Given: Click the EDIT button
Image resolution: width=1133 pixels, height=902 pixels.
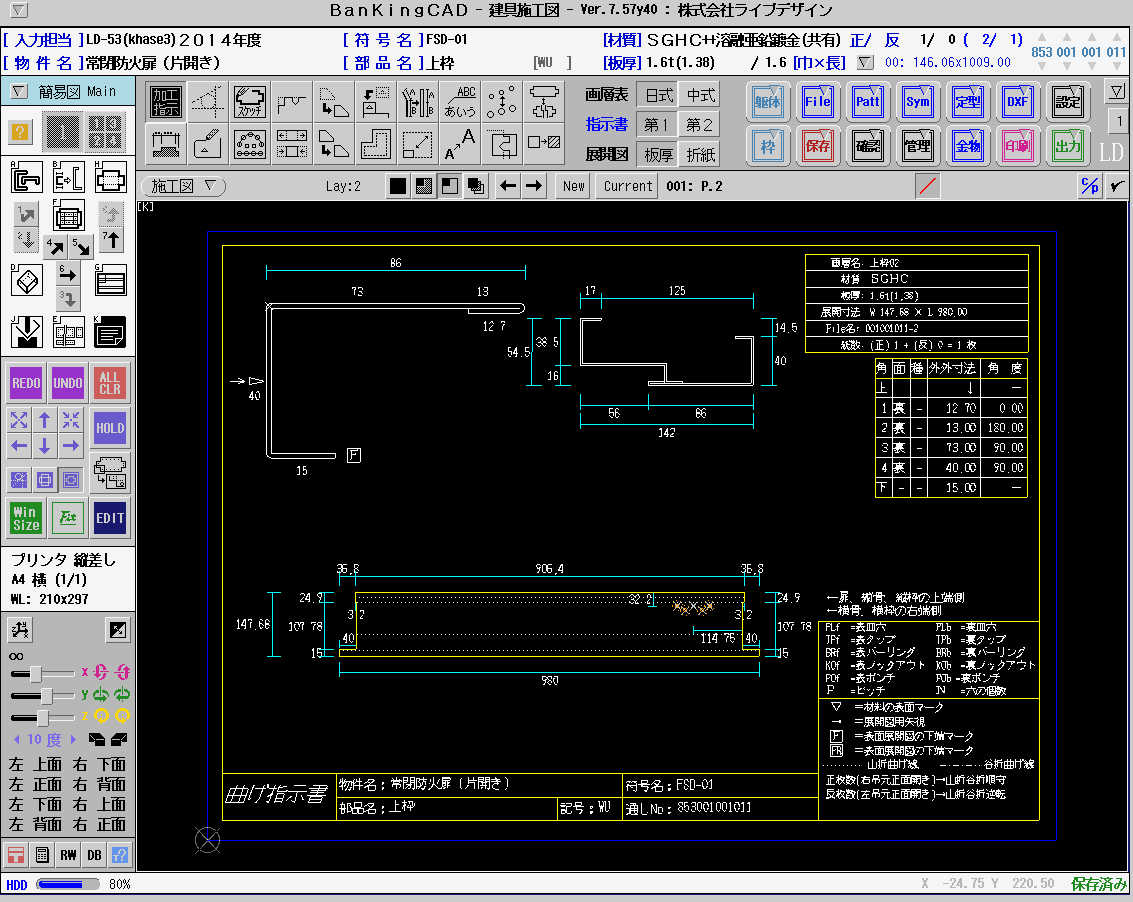Looking at the screenshot, I should click(110, 518).
